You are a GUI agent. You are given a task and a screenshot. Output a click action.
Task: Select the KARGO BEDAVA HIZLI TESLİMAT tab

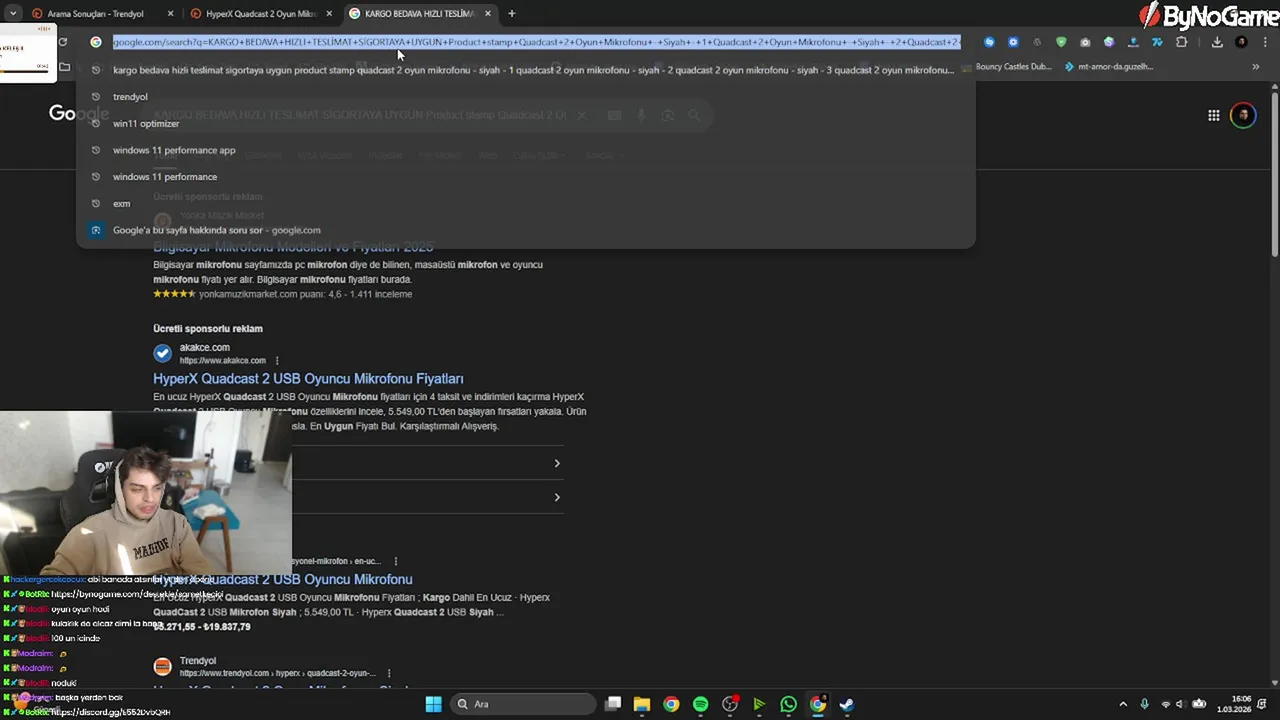[x=419, y=13]
